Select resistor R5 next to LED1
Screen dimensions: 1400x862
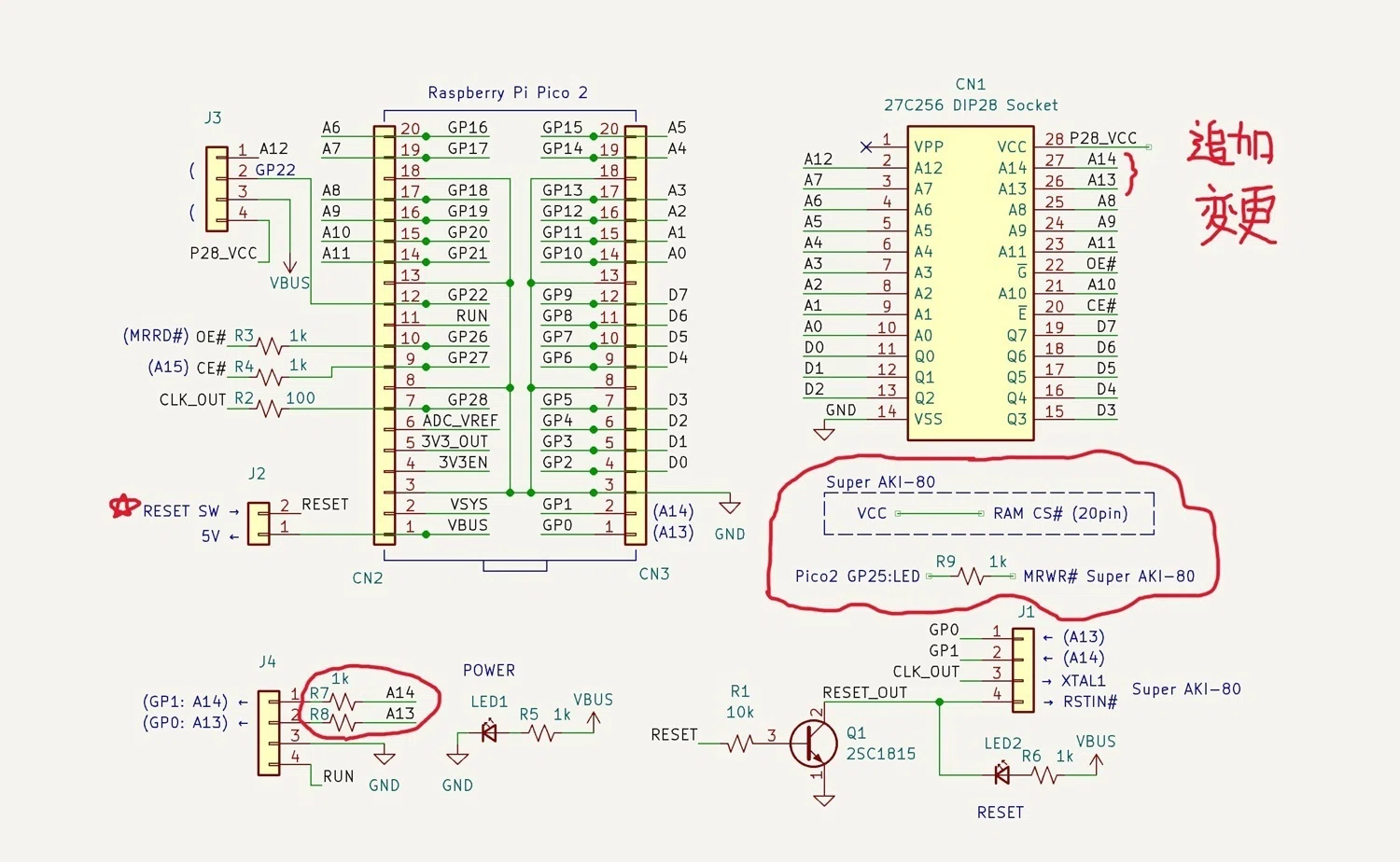(541, 733)
